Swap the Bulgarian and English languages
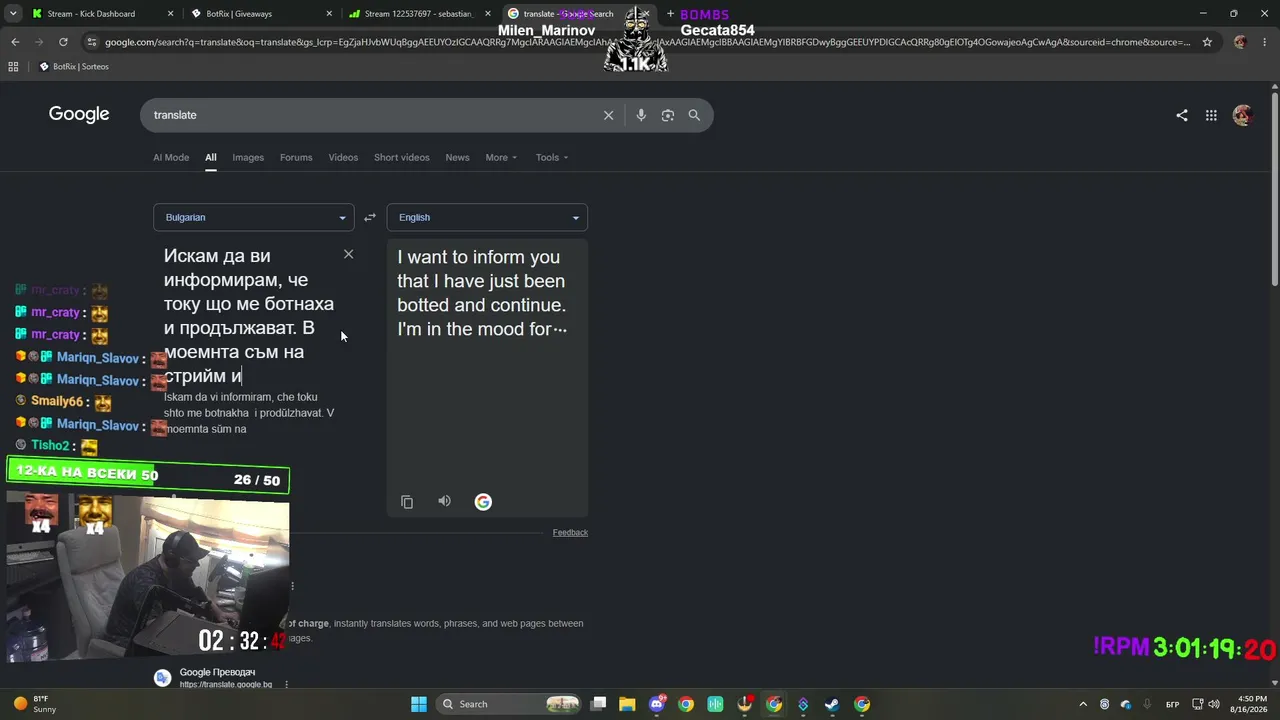 [x=370, y=217]
